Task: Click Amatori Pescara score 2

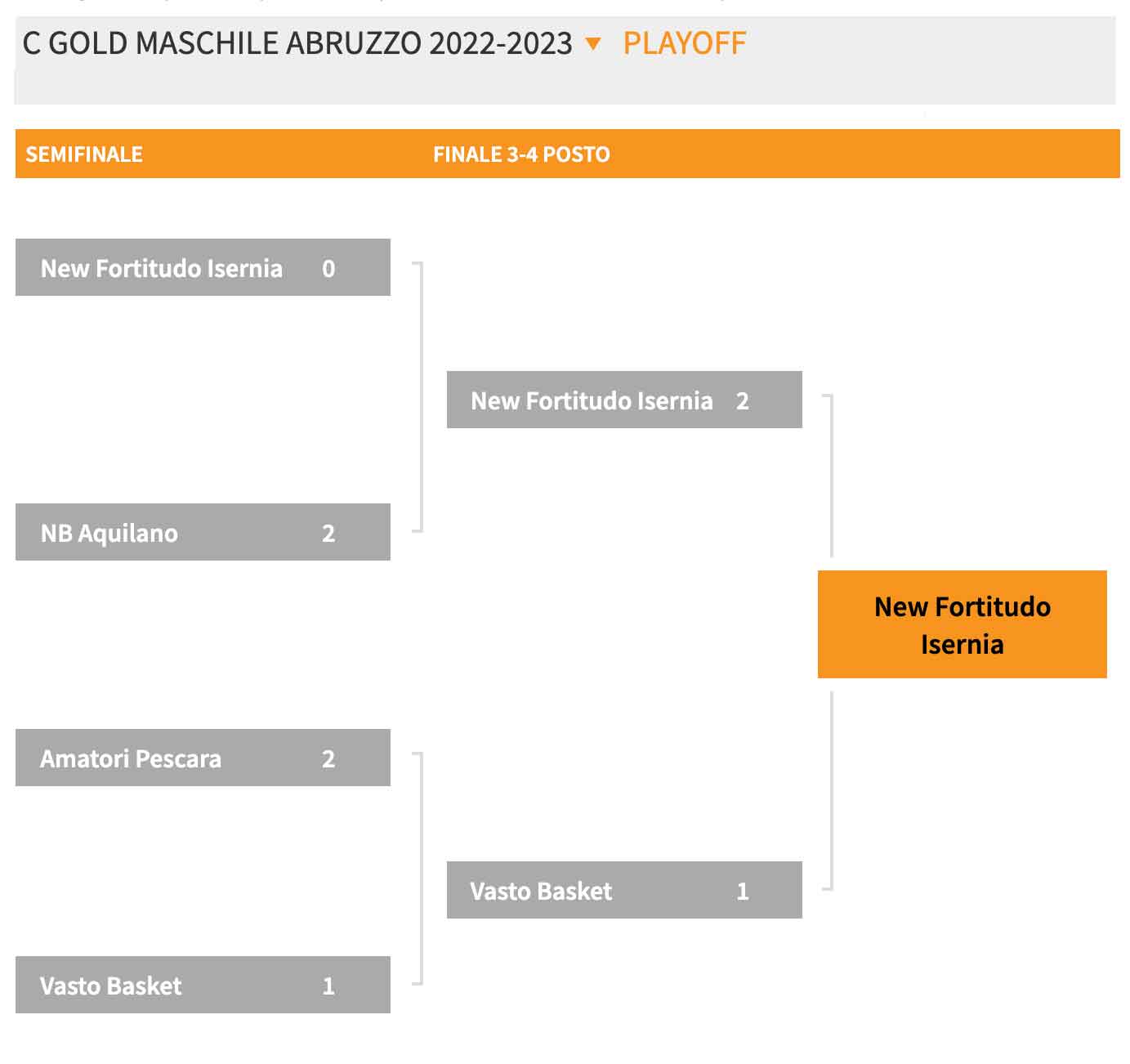Action: tap(328, 759)
